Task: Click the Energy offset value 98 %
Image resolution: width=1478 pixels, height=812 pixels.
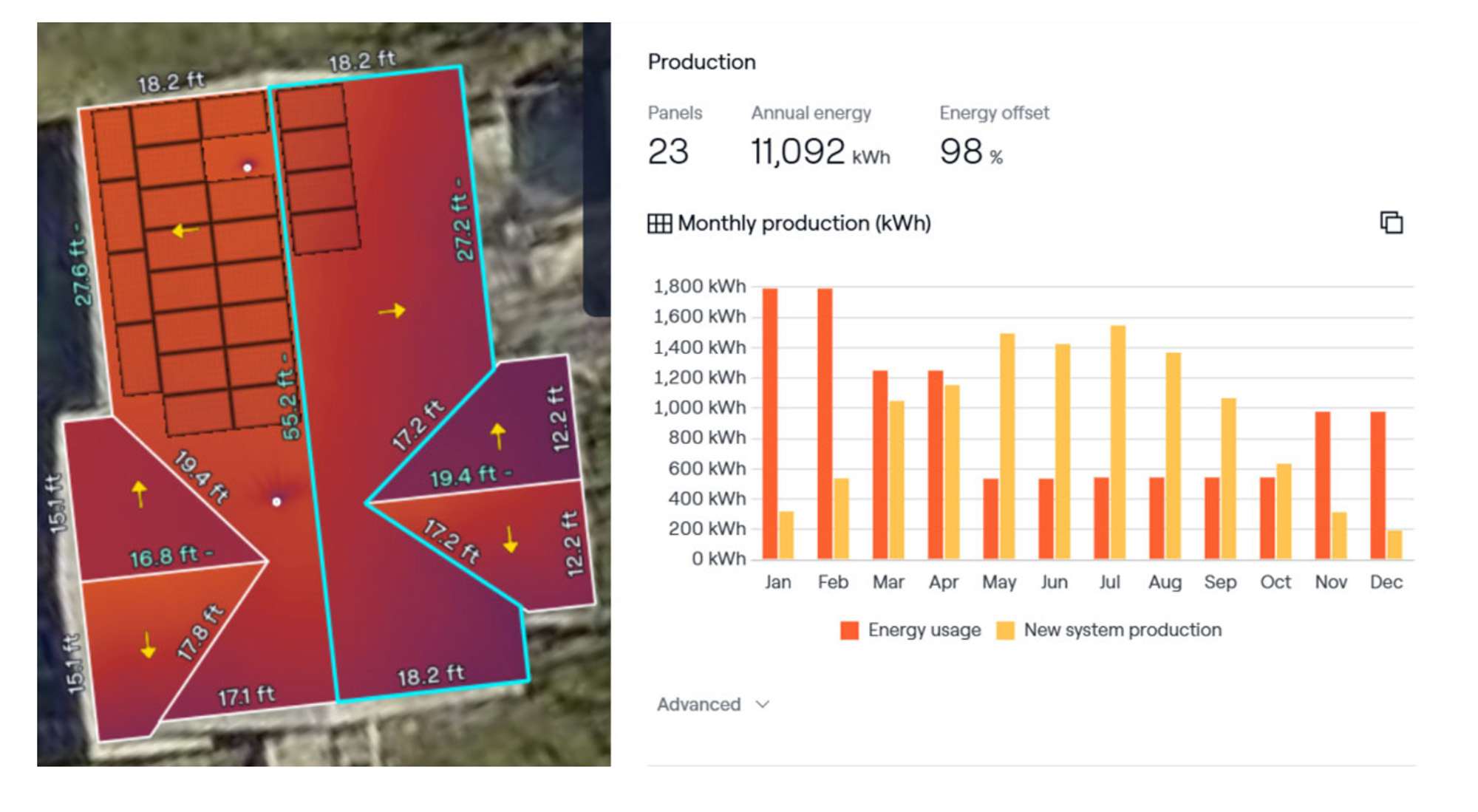Action: [x=971, y=151]
